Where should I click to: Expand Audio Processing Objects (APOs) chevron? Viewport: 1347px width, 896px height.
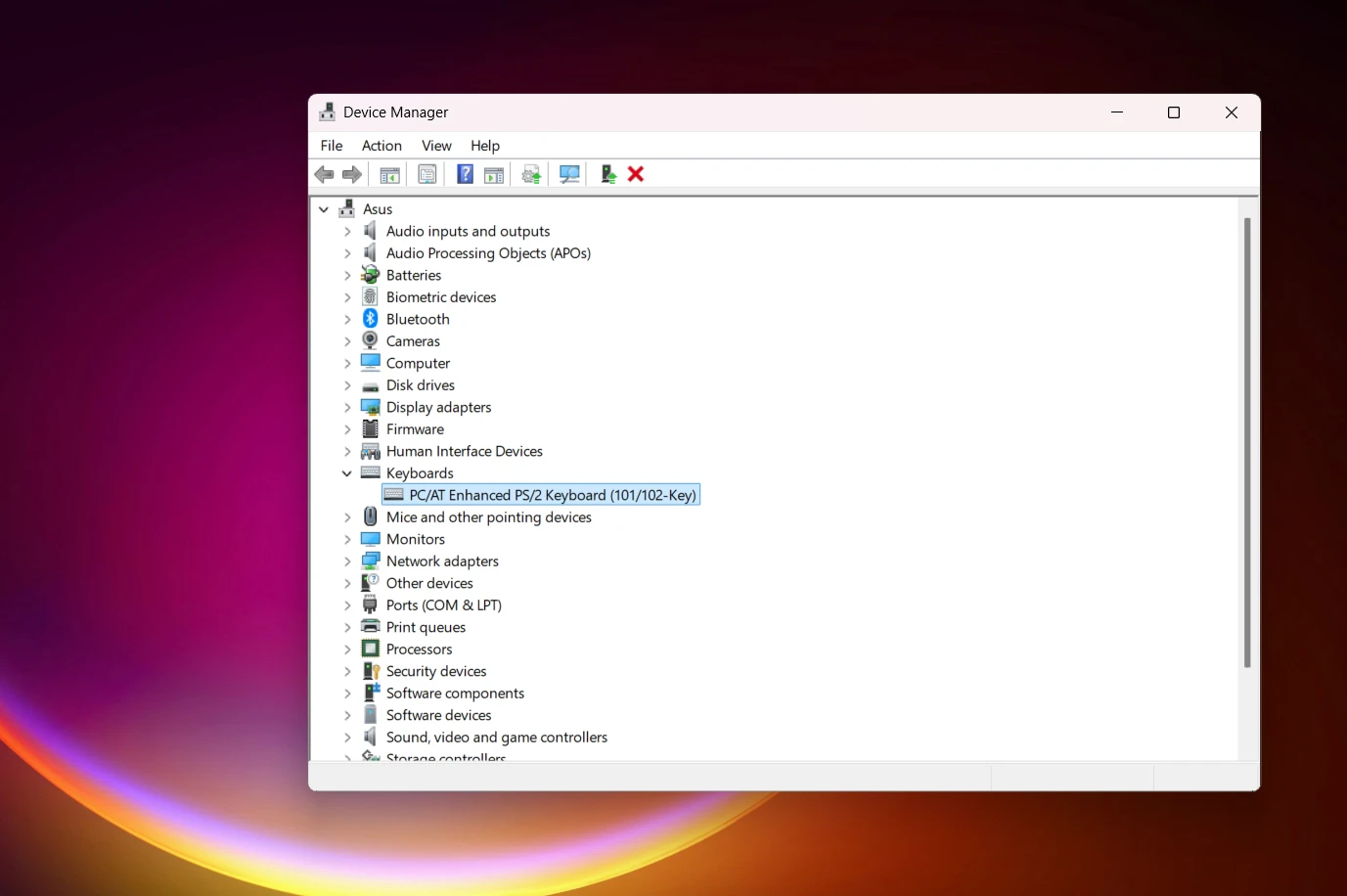coord(347,253)
